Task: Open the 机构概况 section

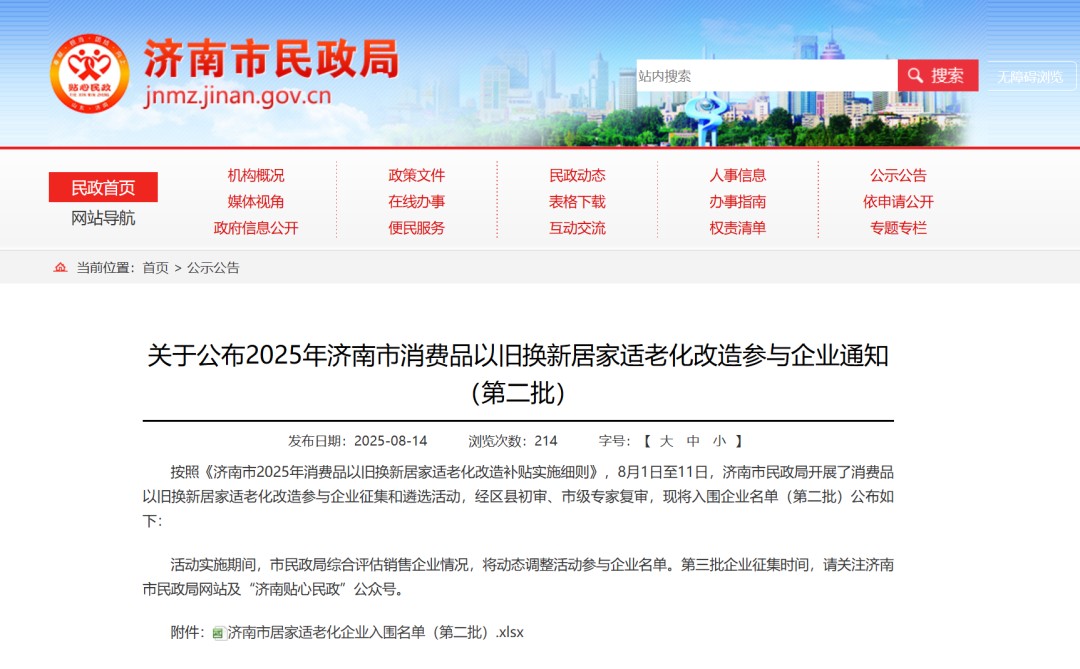Action: [x=255, y=174]
